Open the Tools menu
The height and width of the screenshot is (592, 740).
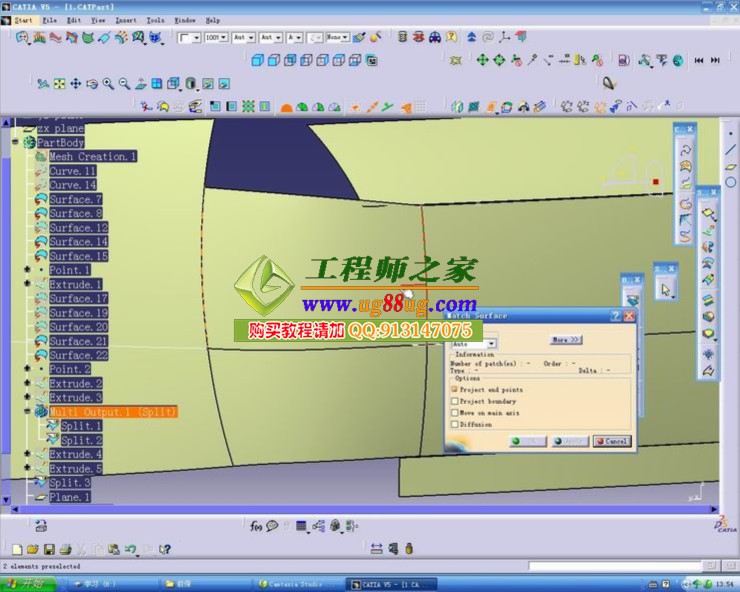tap(155, 20)
